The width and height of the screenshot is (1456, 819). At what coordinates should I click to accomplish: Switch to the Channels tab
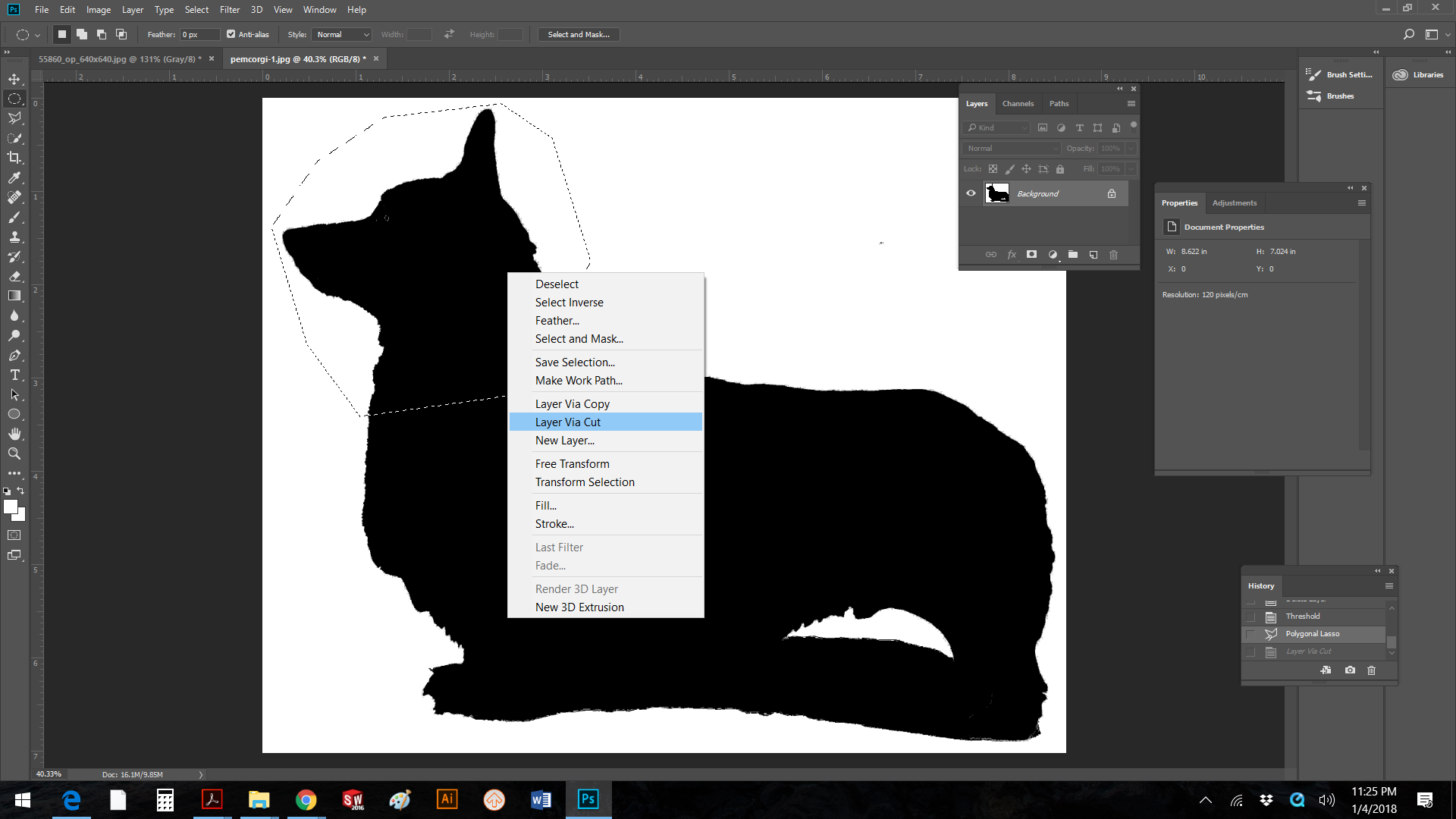tap(1018, 104)
